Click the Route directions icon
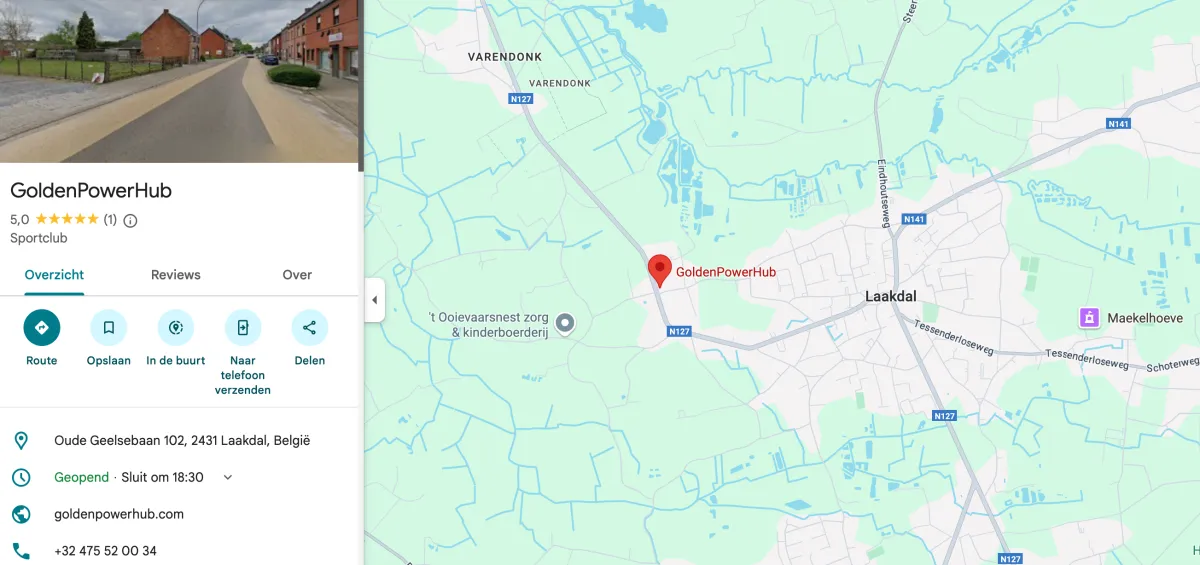Screen dimensions: 1200x565 [x=42, y=327]
